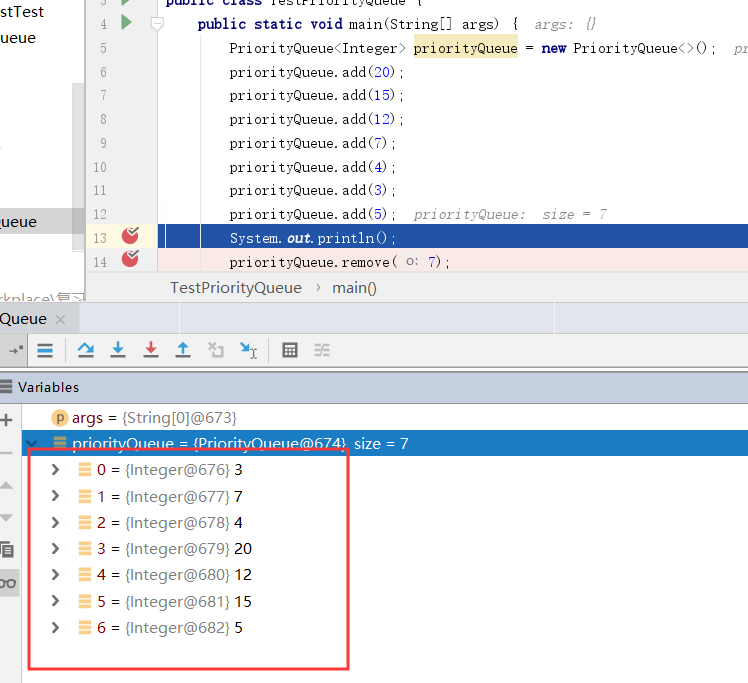Click the Show Execution Point icon
This screenshot has height=683, width=748.
click(x=45, y=351)
